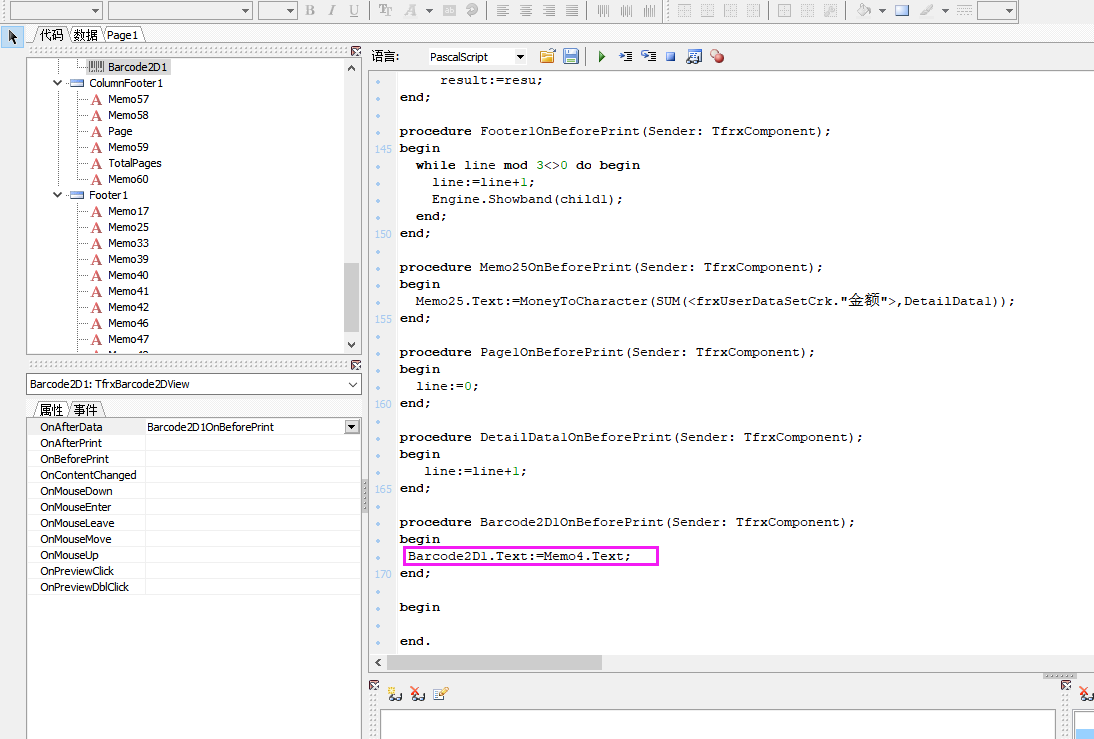Run the script with the green play icon
1094x739 pixels.
(x=601, y=57)
